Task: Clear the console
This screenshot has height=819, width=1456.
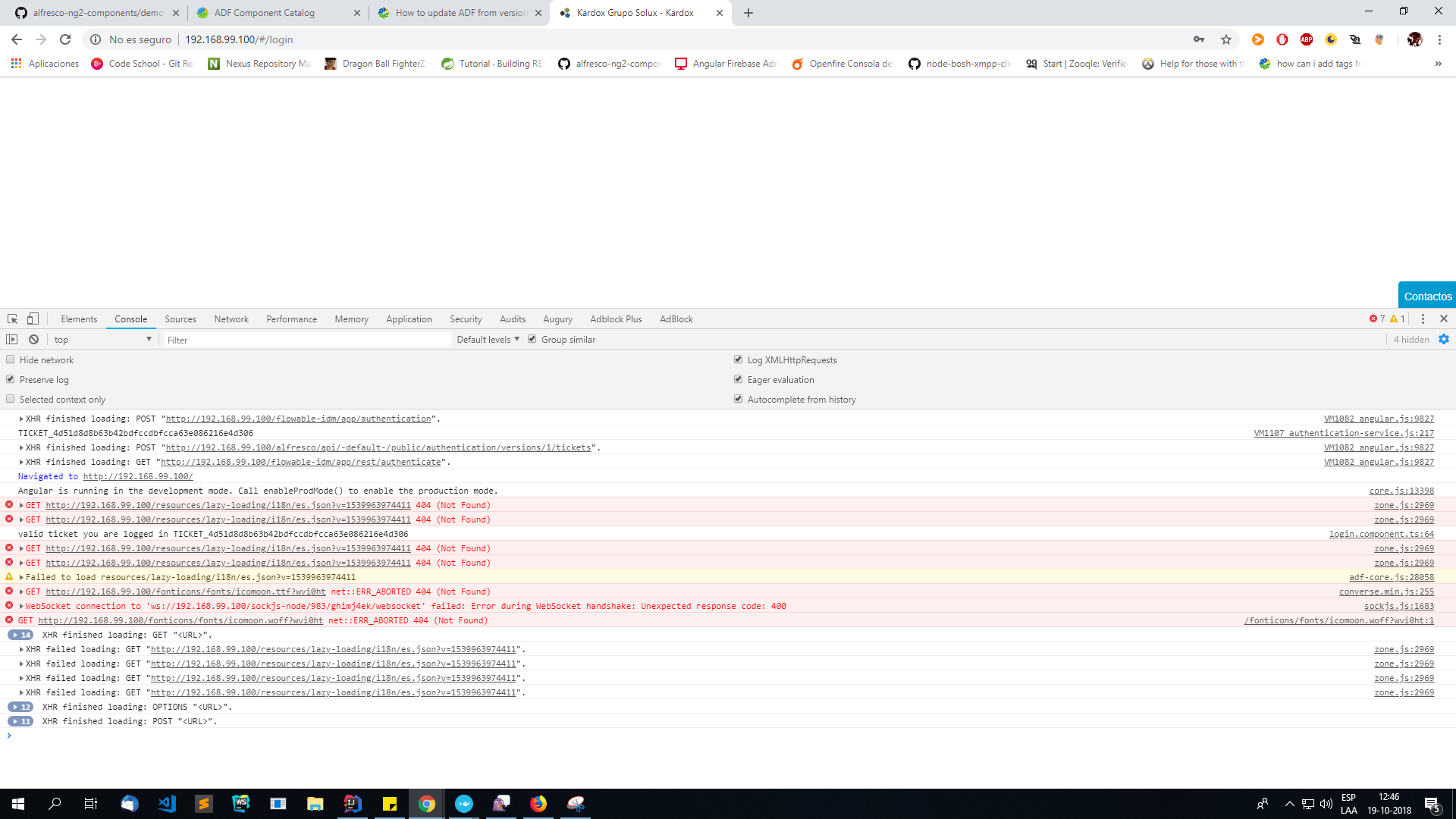Action: [33, 340]
